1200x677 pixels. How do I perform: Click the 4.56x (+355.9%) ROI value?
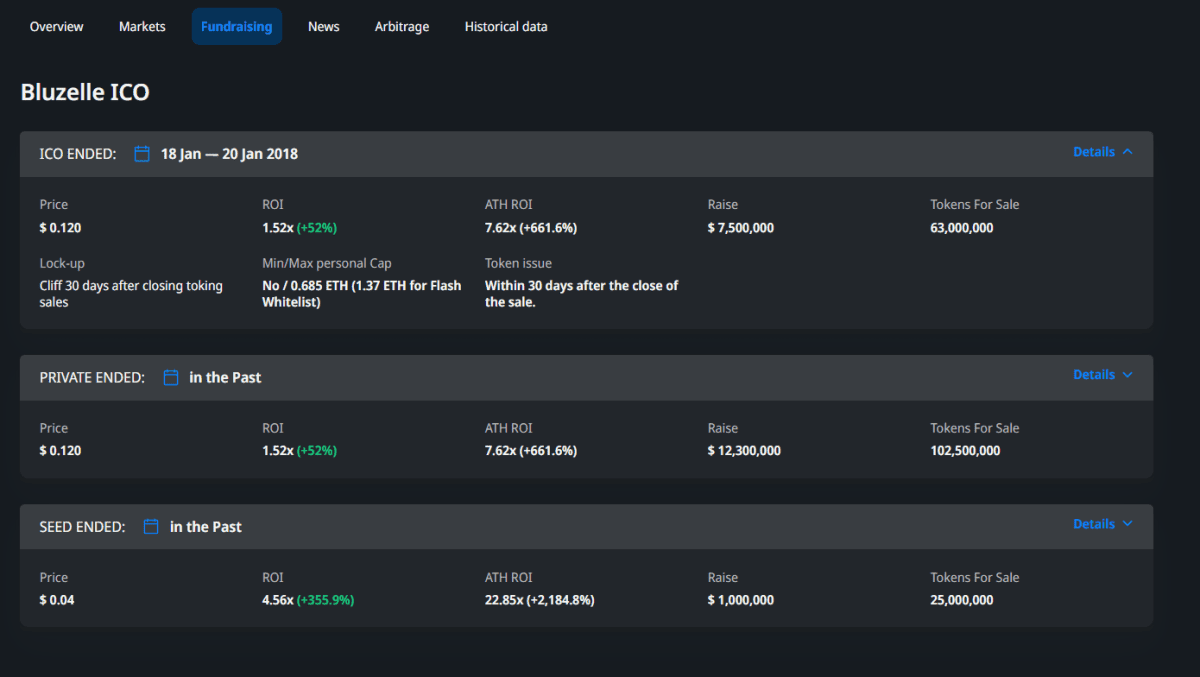308,600
